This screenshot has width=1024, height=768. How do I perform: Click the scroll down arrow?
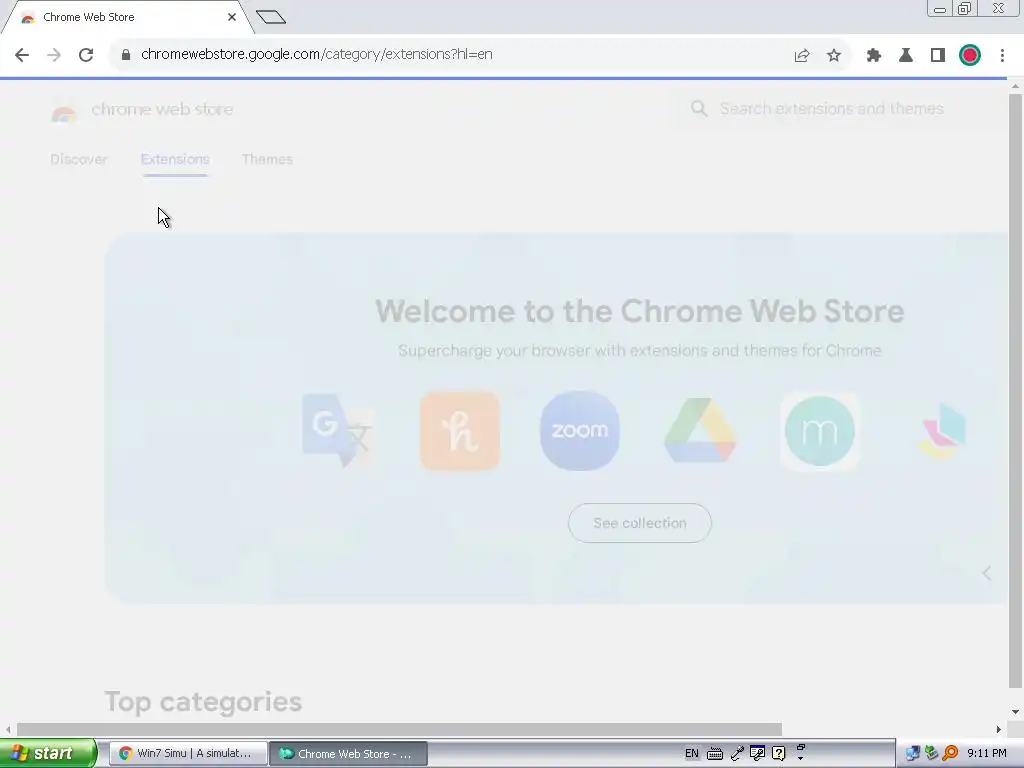pos(1015,712)
